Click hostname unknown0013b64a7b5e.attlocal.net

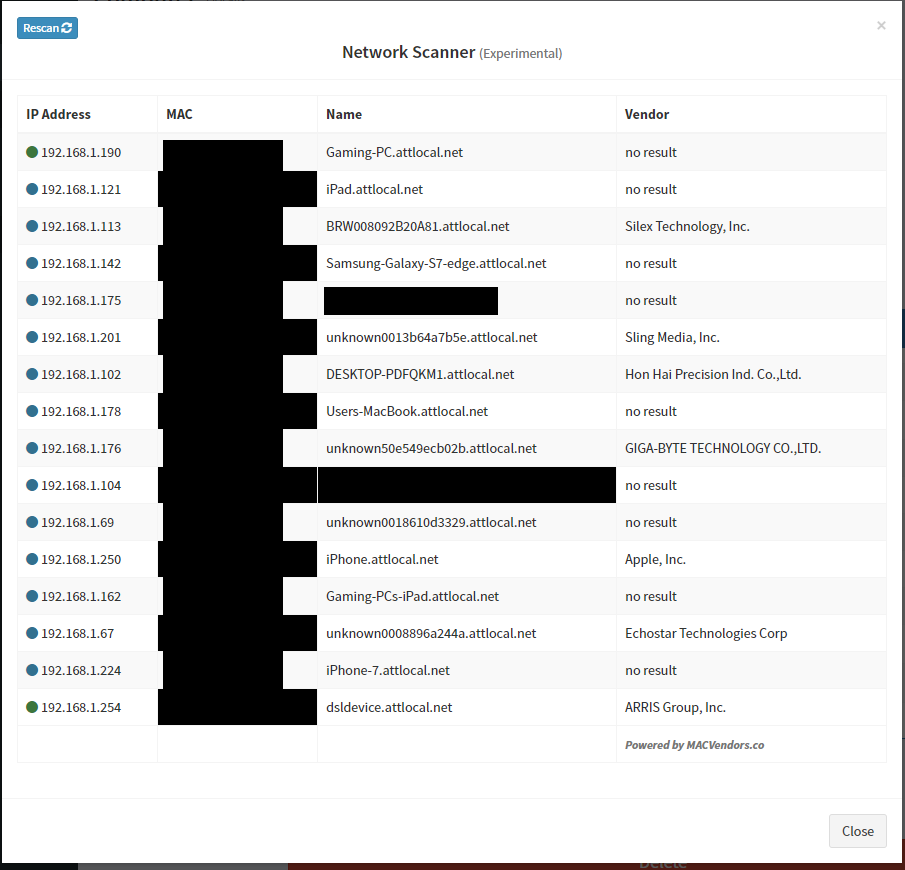click(x=431, y=337)
